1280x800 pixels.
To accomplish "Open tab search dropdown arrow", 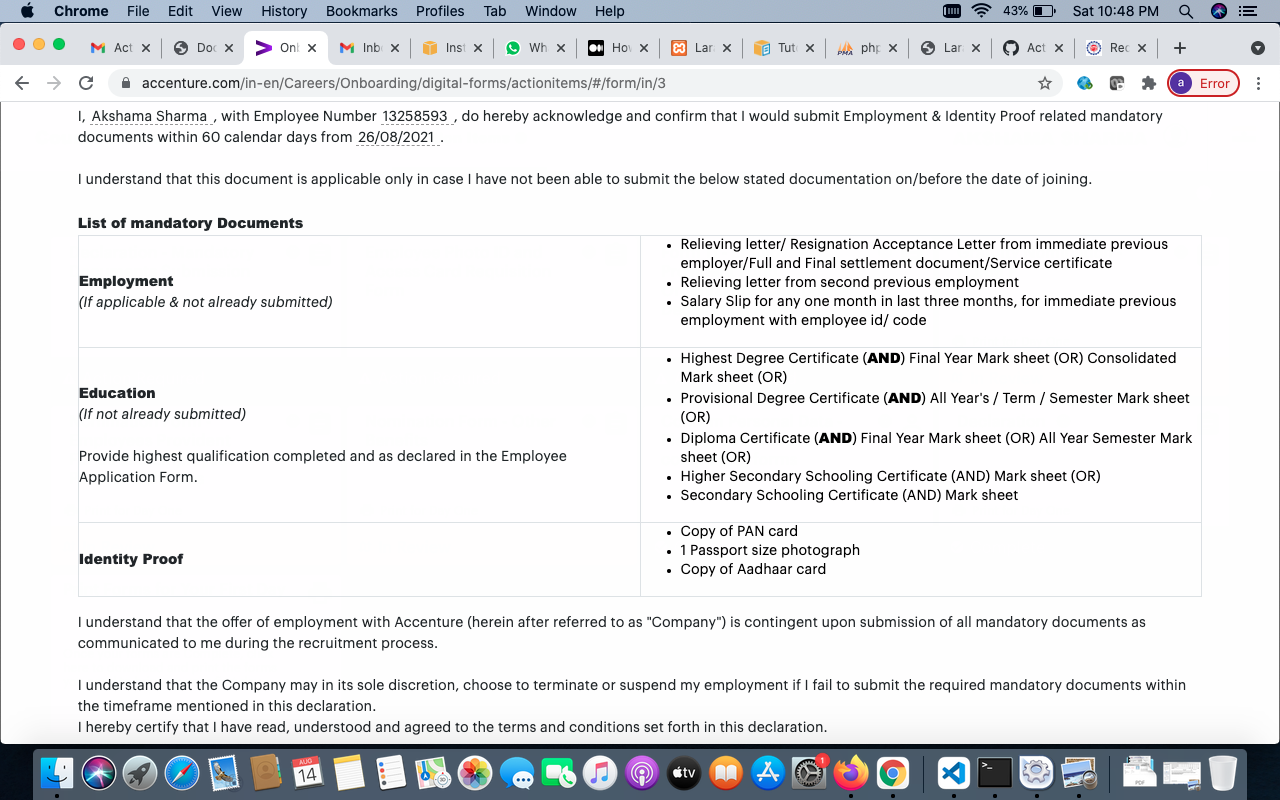I will [1258, 48].
